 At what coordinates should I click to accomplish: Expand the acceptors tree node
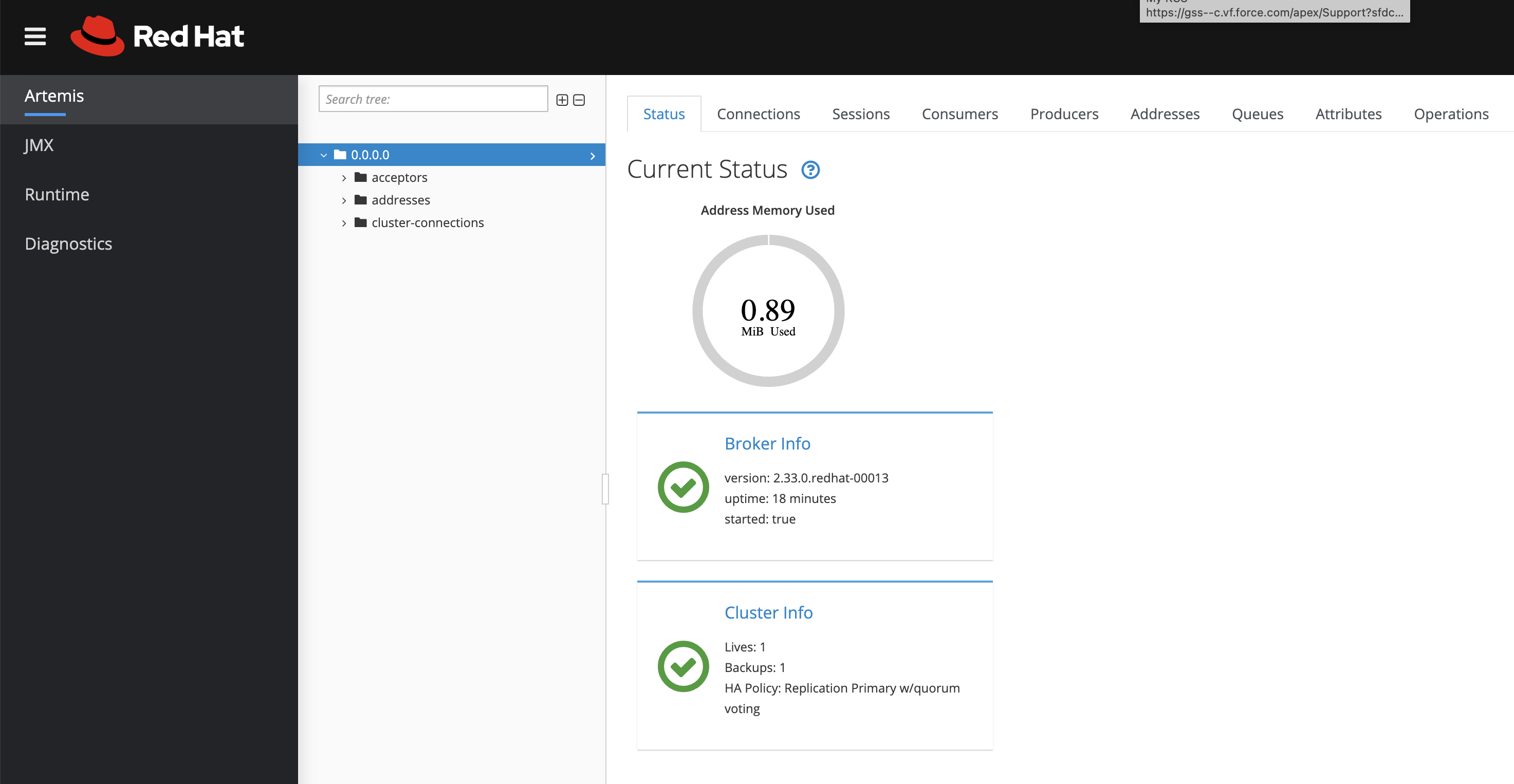click(344, 177)
